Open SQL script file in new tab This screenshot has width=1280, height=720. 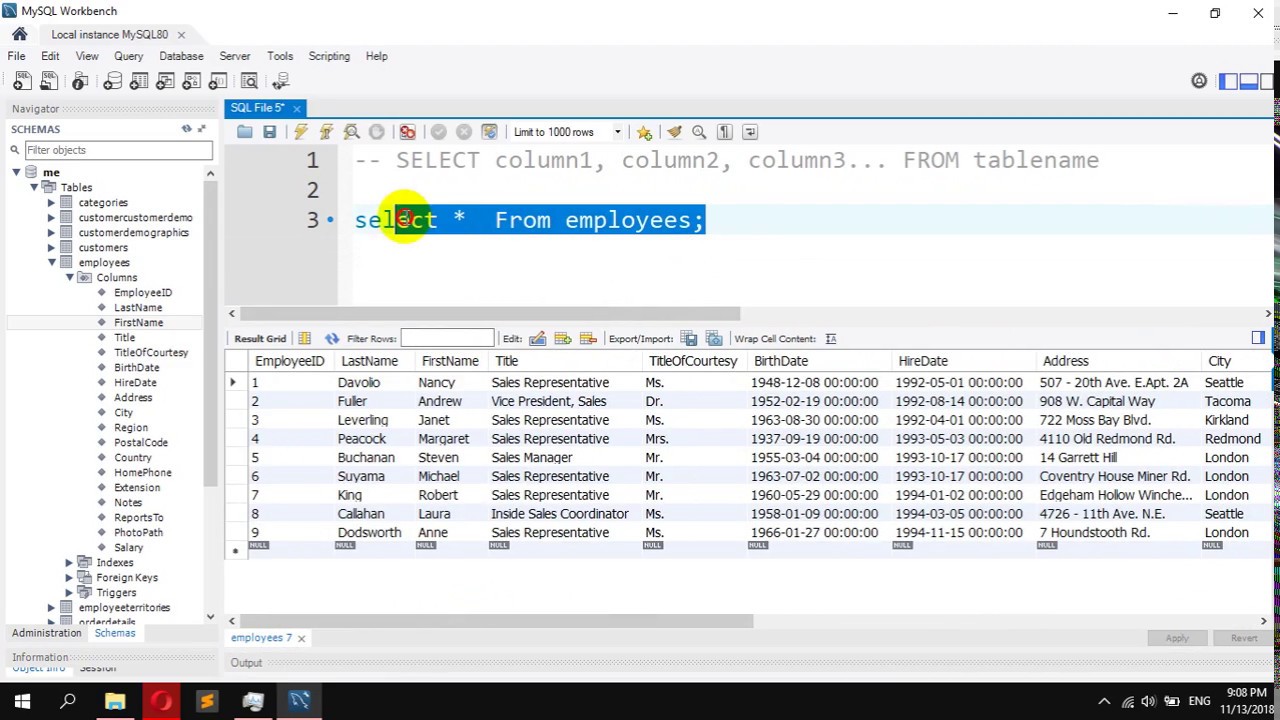point(47,81)
